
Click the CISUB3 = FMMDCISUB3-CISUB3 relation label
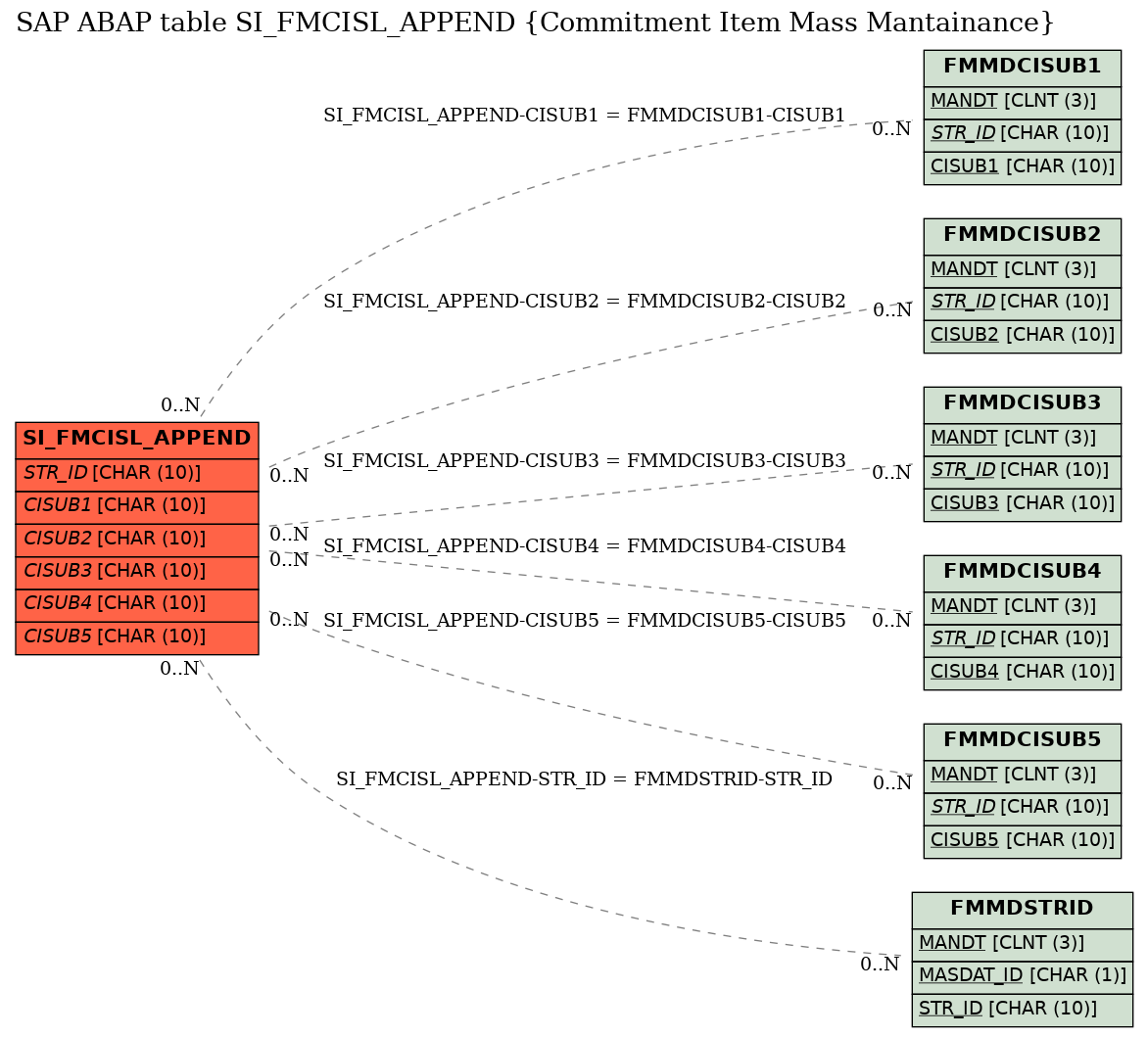pos(584,460)
